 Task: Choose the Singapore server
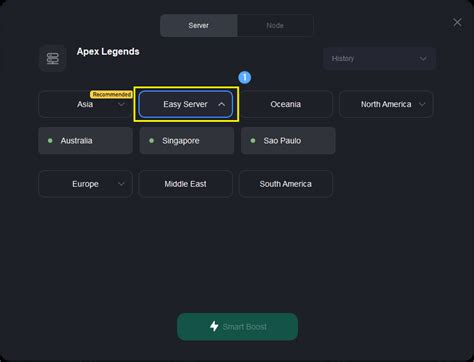[187, 141]
